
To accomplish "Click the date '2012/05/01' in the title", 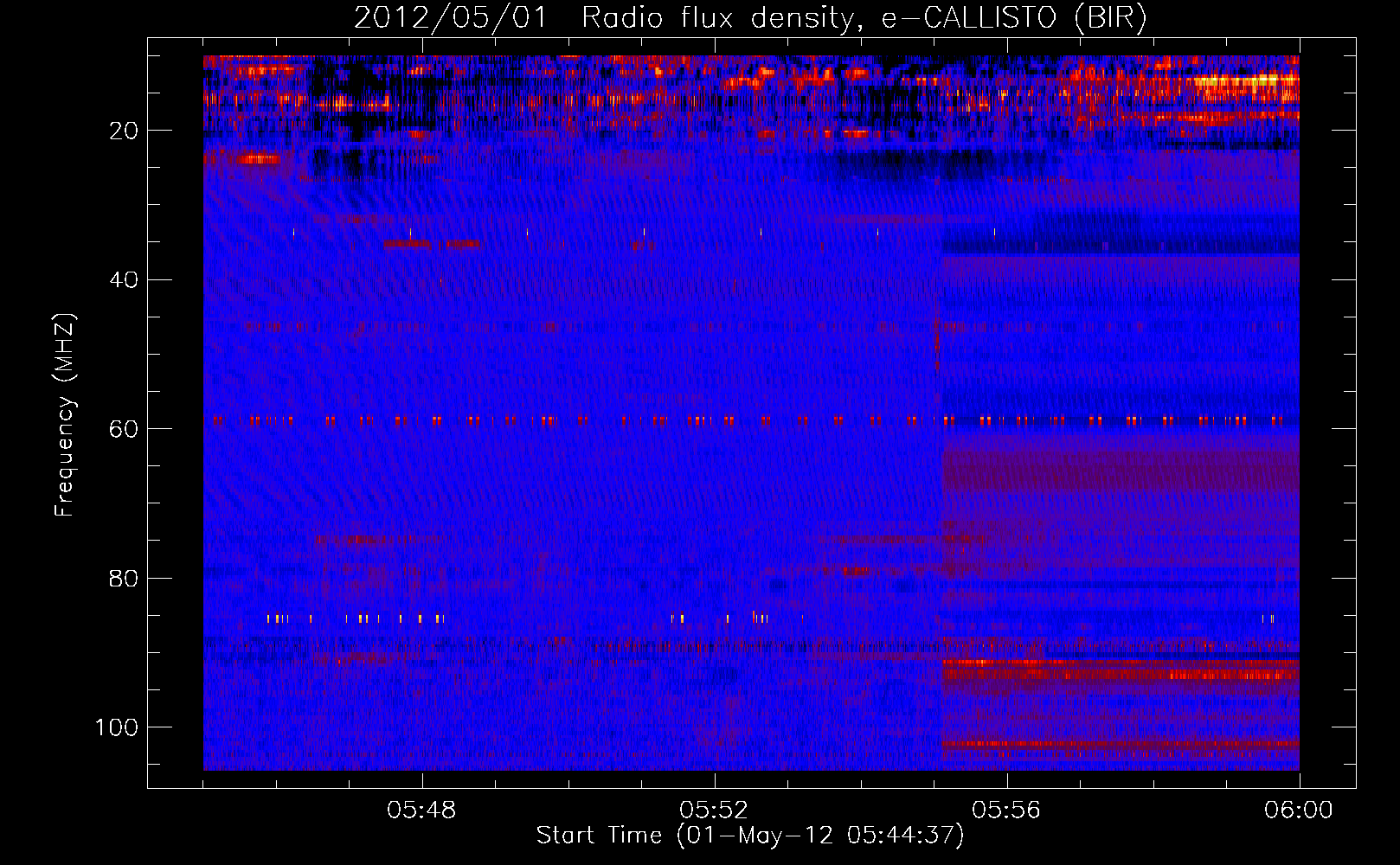I will (451, 18).
